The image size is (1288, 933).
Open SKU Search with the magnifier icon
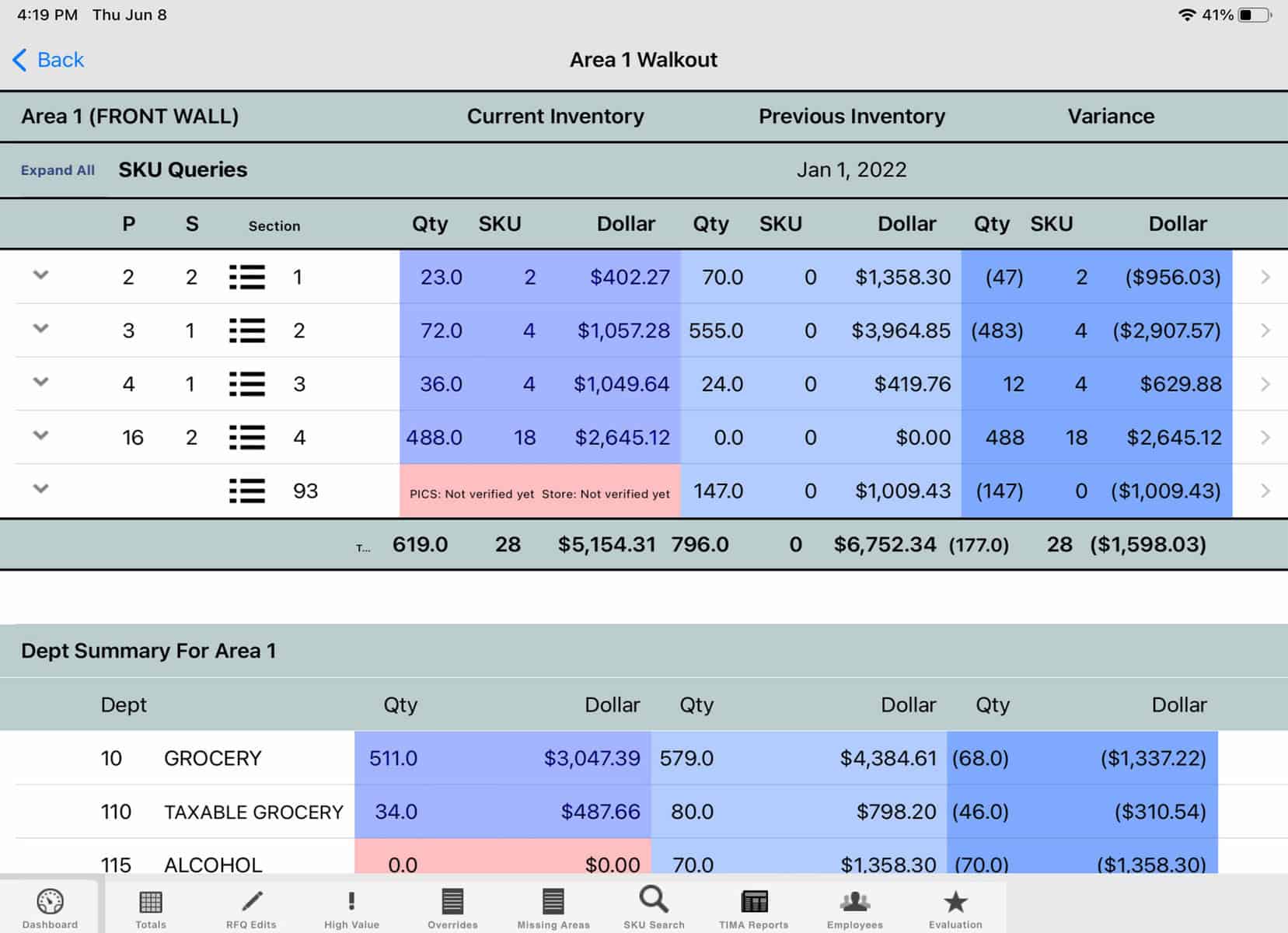(x=653, y=906)
